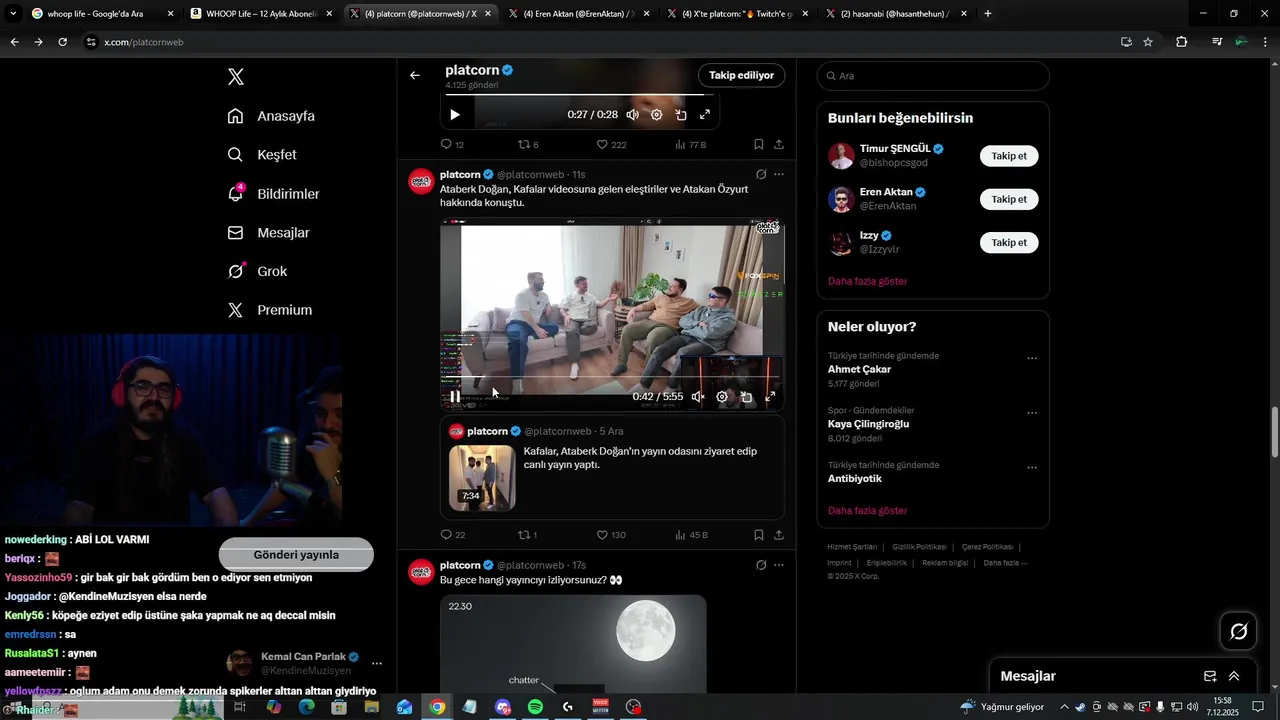1280x720 pixels.
Task: Seek on the 5:55 video progress bar
Action: point(613,377)
